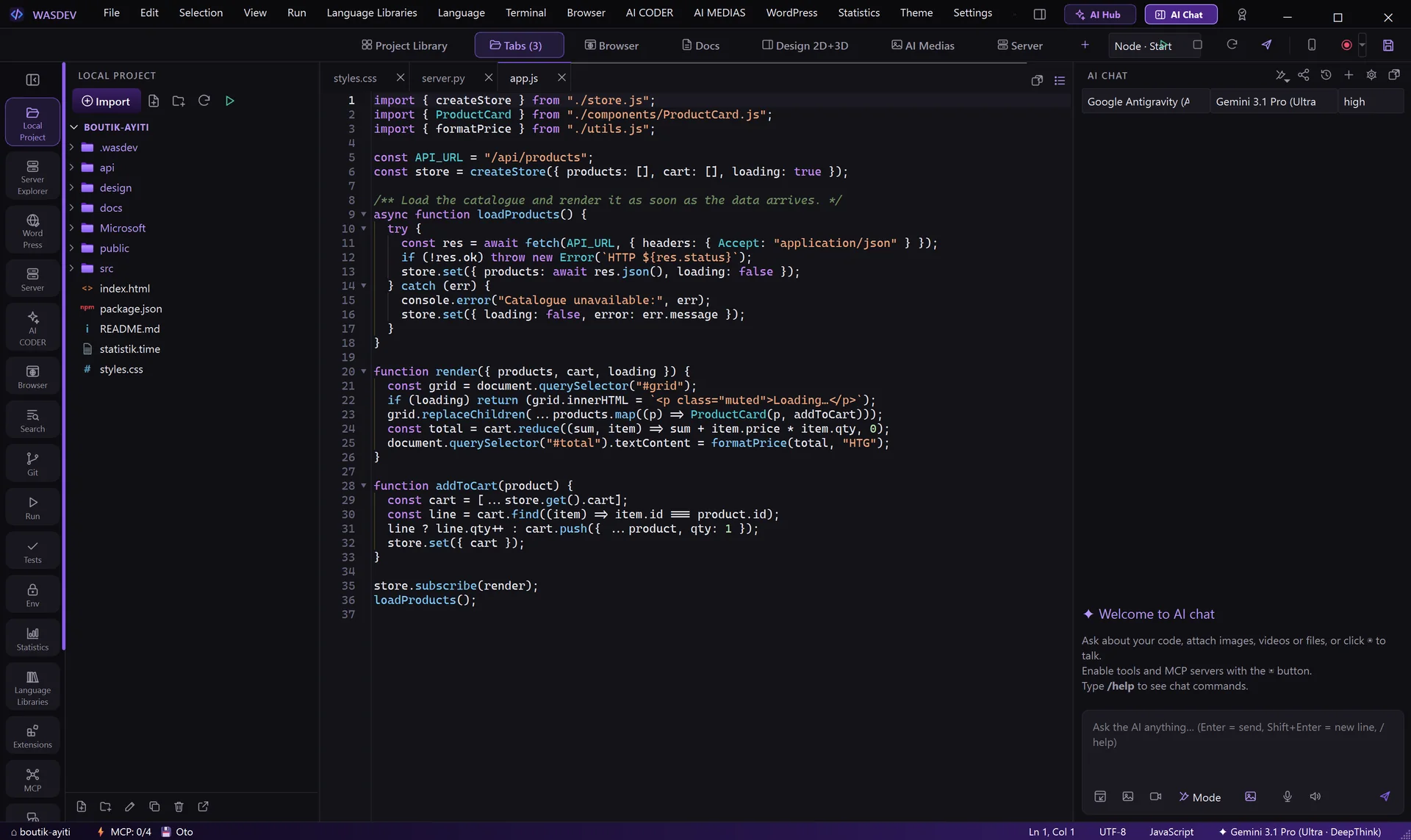Screen dimensions: 1411x840
Task: Click the mobile device preview icon
Action: click(x=1312, y=45)
